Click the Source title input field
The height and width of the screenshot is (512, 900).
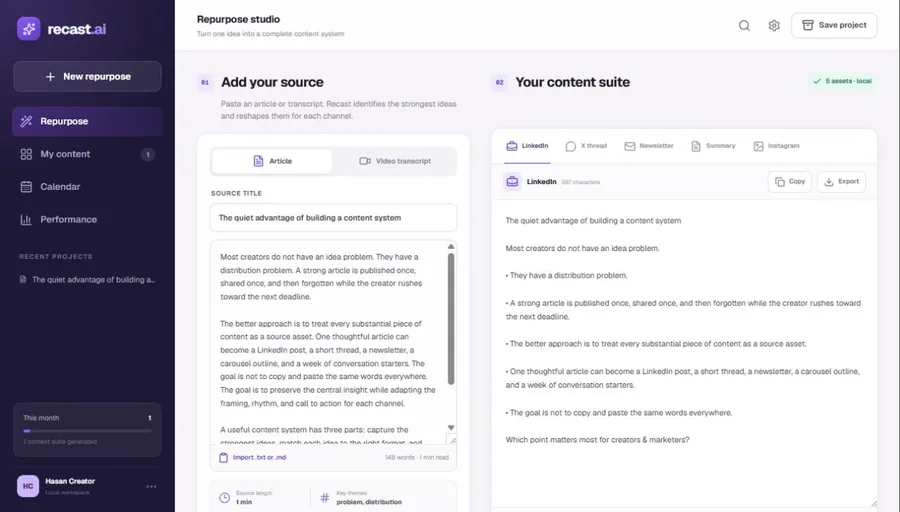333,218
